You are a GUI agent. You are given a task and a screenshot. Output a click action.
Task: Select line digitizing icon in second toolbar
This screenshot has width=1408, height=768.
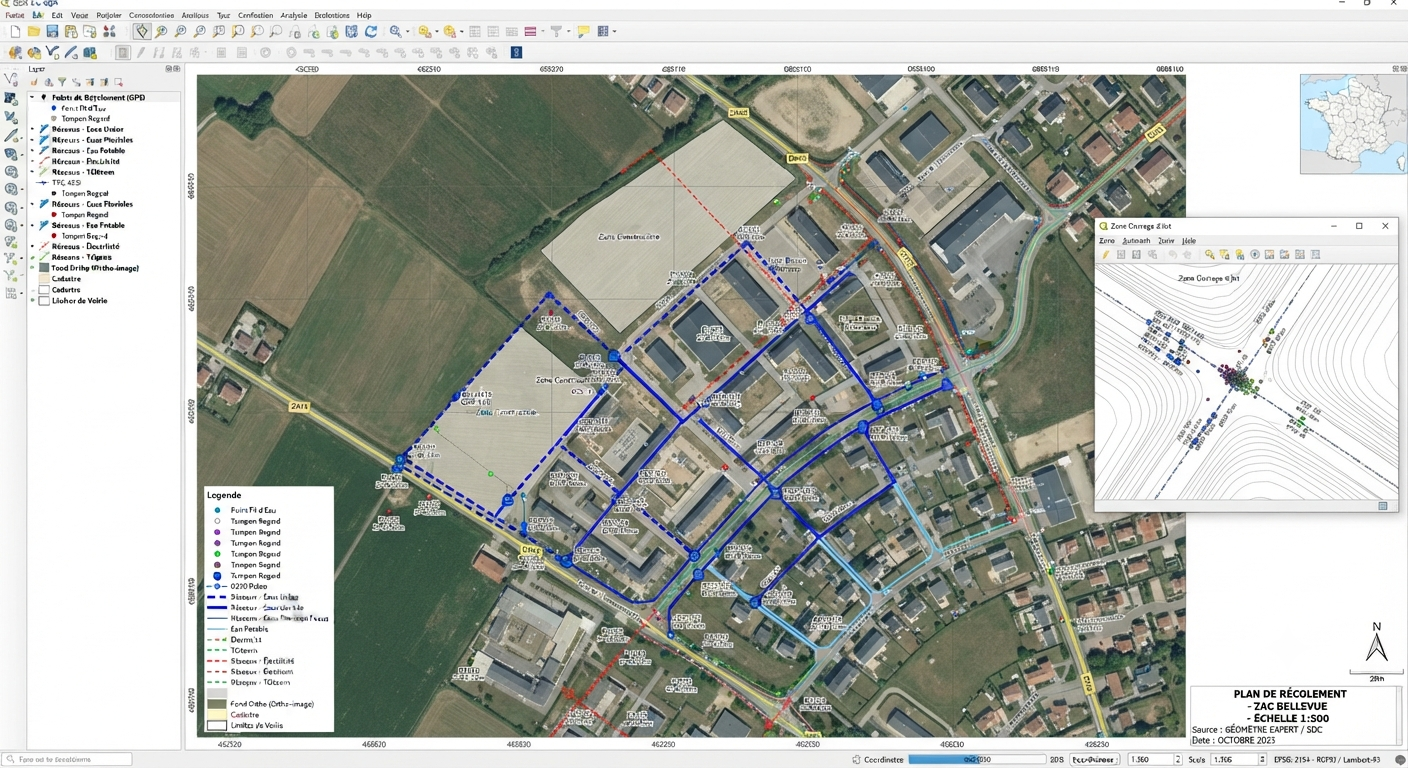[71, 52]
